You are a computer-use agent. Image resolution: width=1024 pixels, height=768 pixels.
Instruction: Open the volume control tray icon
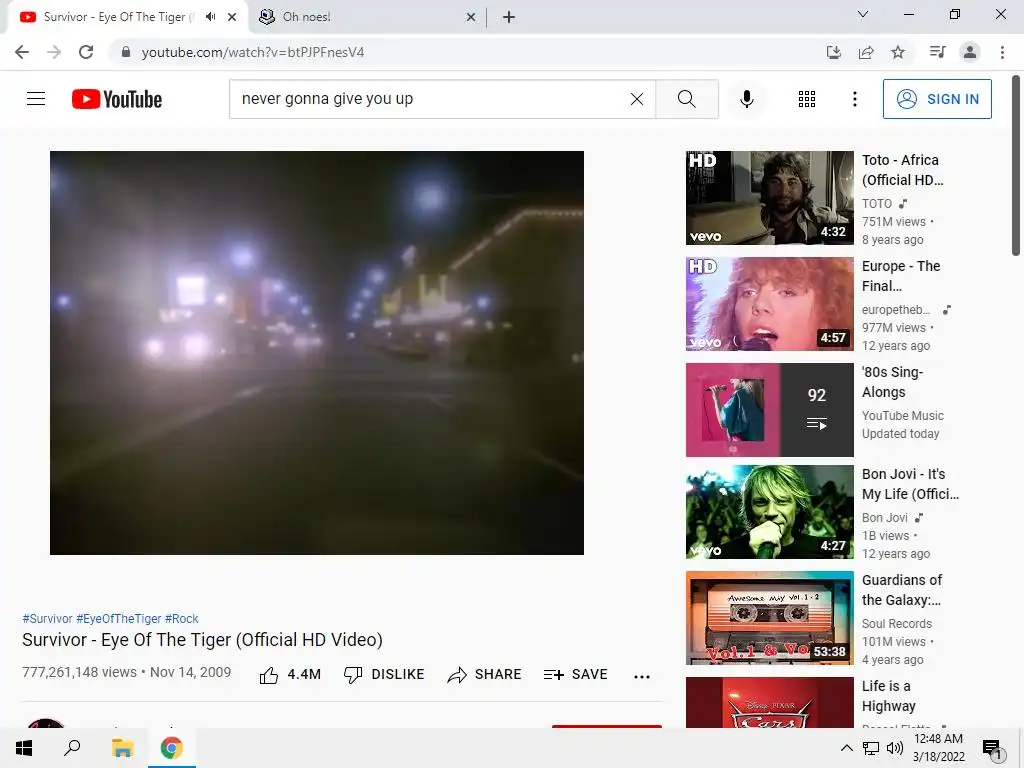895,748
